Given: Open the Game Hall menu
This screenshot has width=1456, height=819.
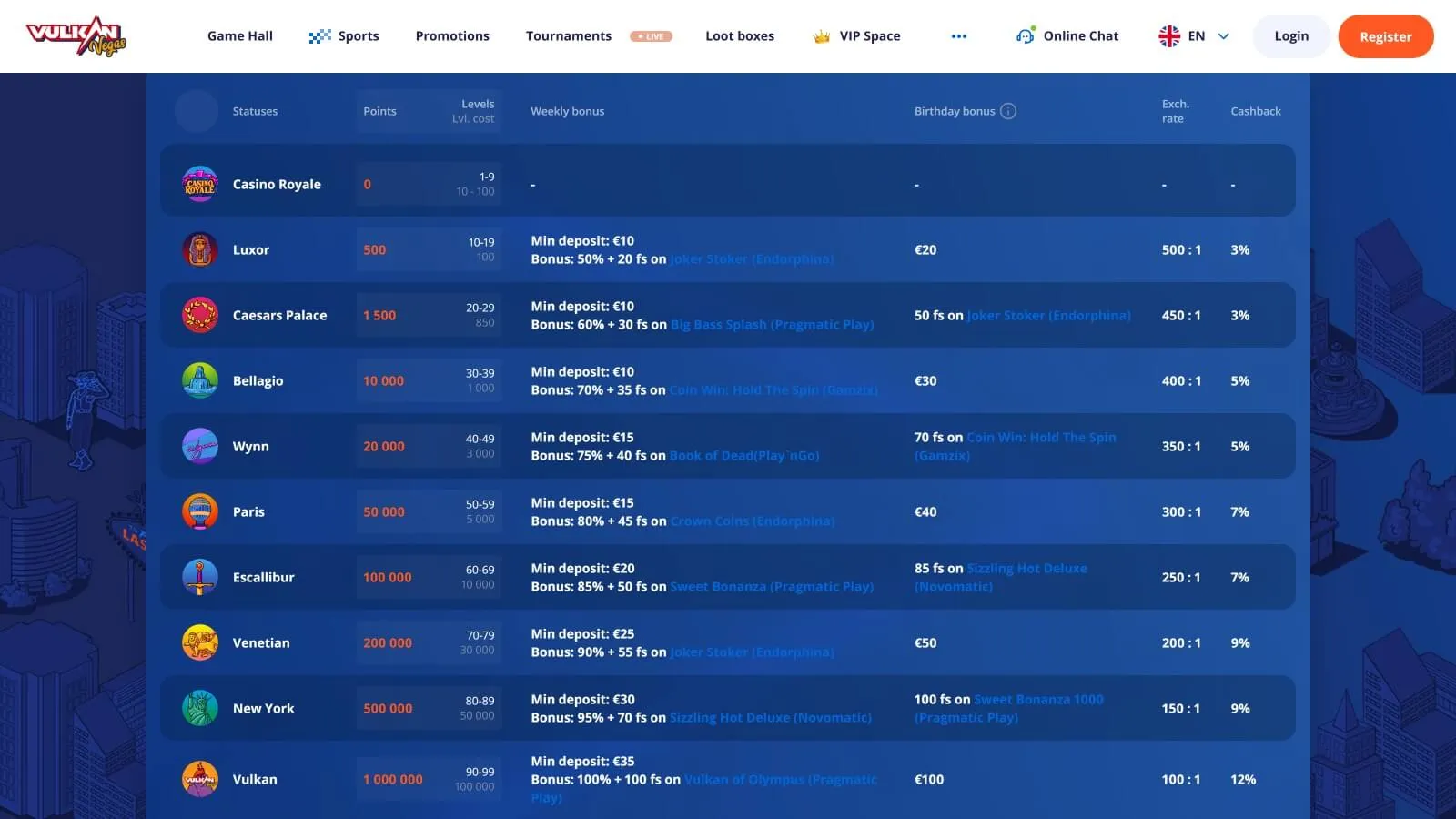Looking at the screenshot, I should click(240, 36).
